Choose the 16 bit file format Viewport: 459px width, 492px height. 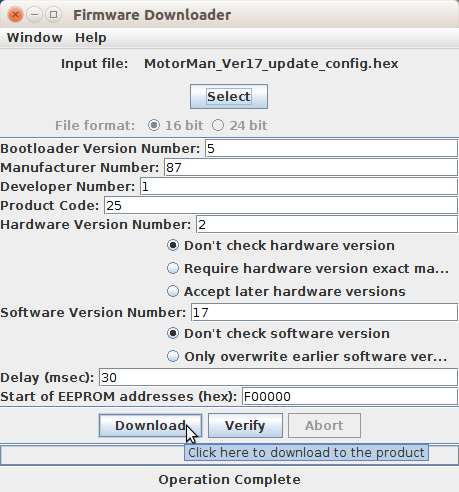point(175,126)
